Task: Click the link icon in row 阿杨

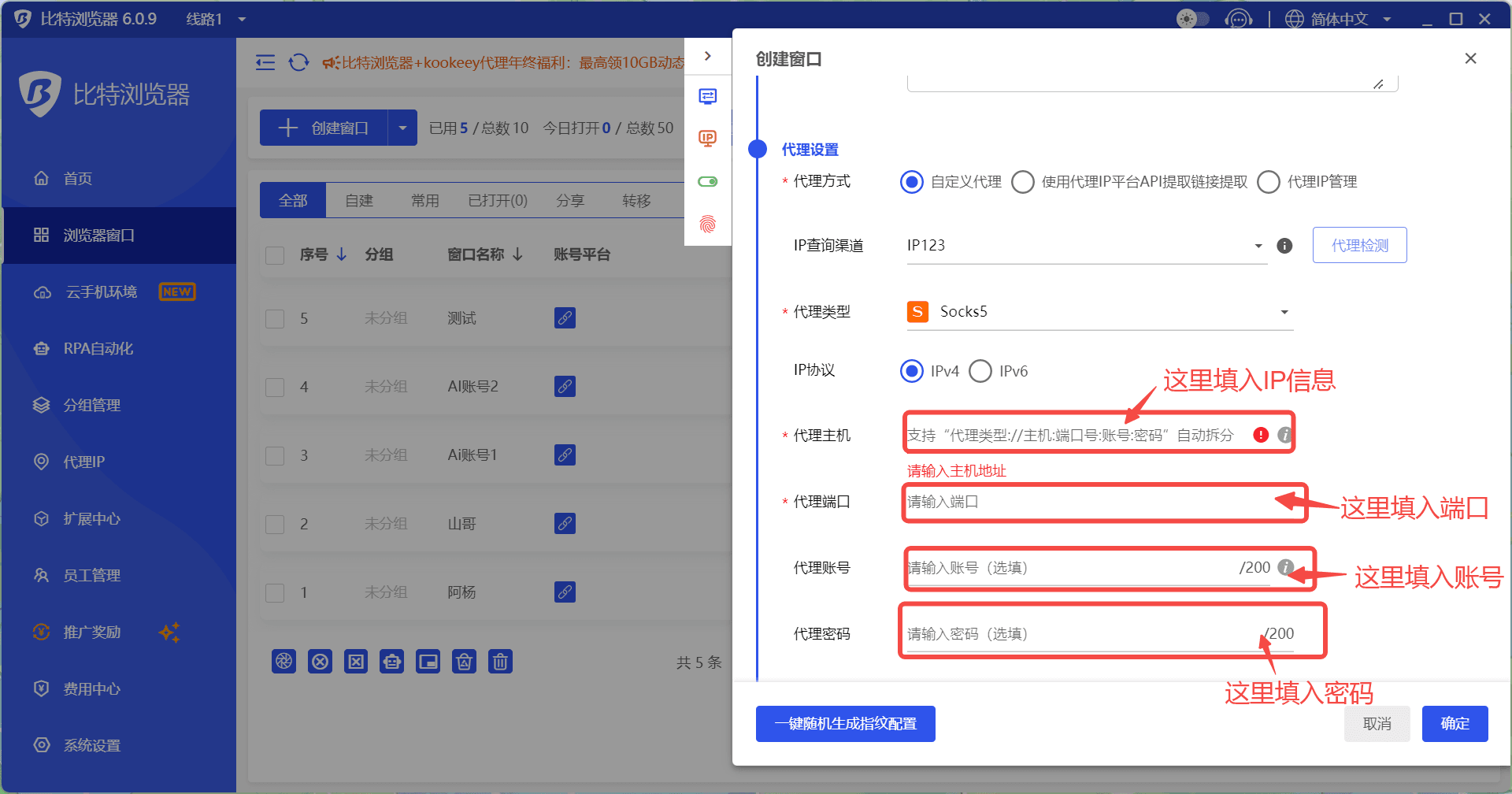Action: click(565, 592)
